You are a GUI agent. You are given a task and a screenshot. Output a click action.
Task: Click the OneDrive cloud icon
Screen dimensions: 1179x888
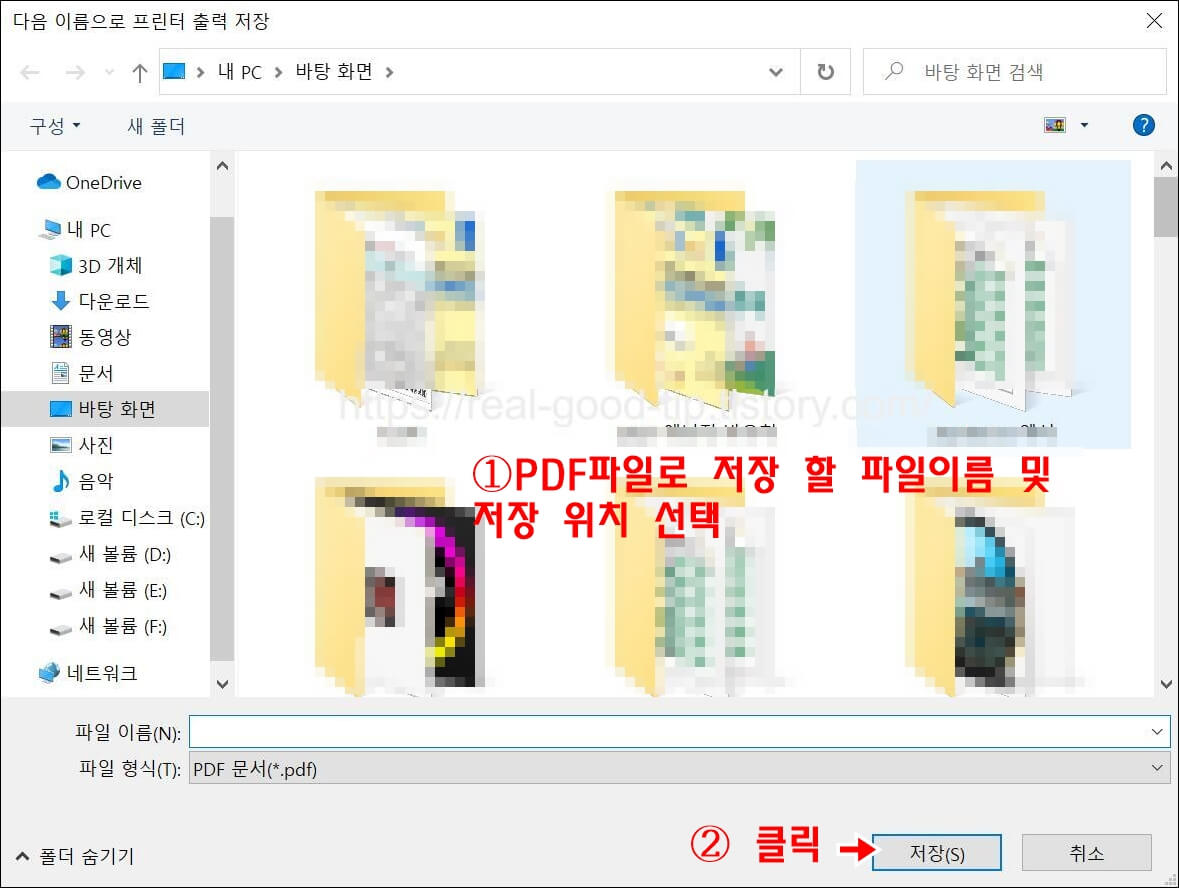tap(49, 182)
